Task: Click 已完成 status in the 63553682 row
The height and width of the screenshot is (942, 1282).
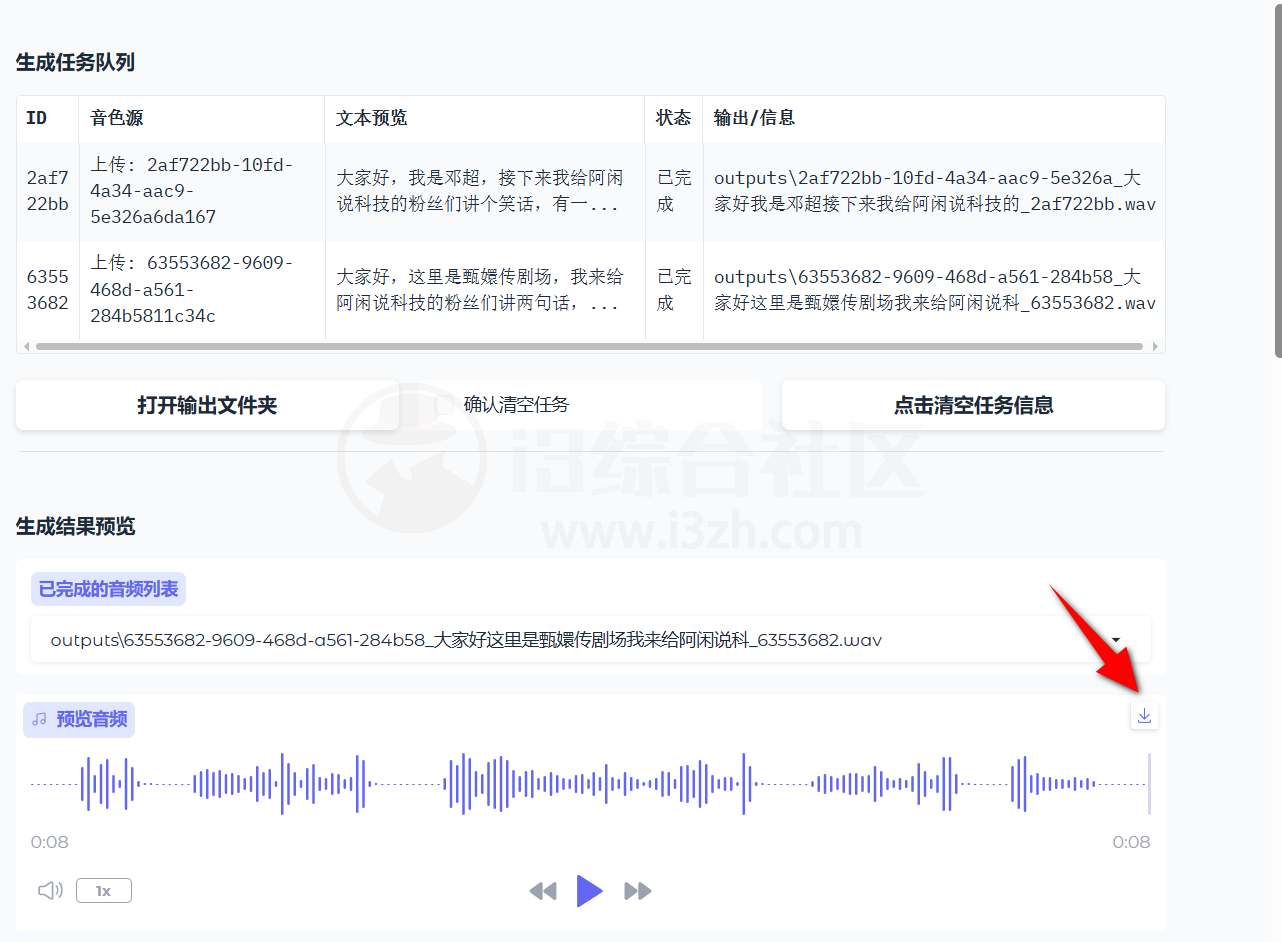Action: 673,290
